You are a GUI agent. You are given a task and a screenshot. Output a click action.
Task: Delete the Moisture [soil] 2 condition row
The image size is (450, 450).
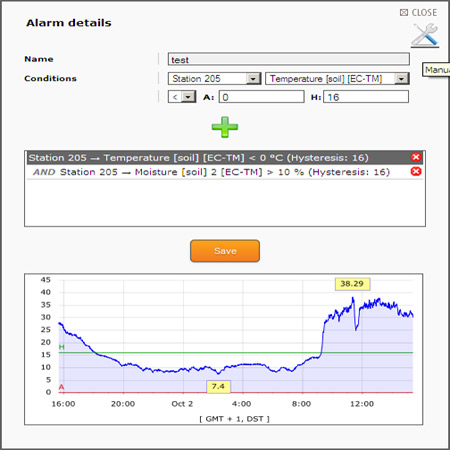[416, 172]
